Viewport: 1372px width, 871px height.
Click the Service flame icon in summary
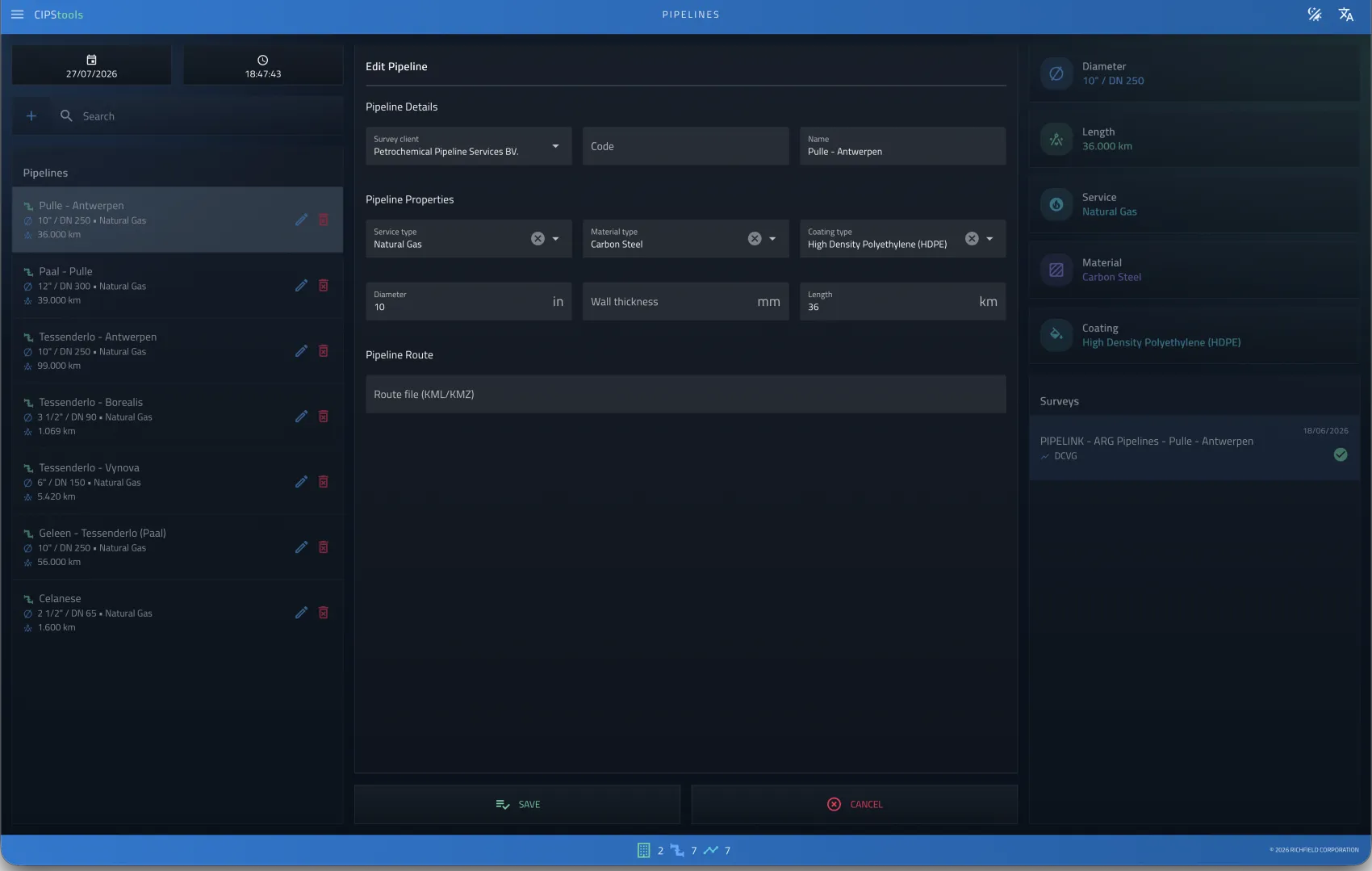pyautogui.click(x=1056, y=204)
